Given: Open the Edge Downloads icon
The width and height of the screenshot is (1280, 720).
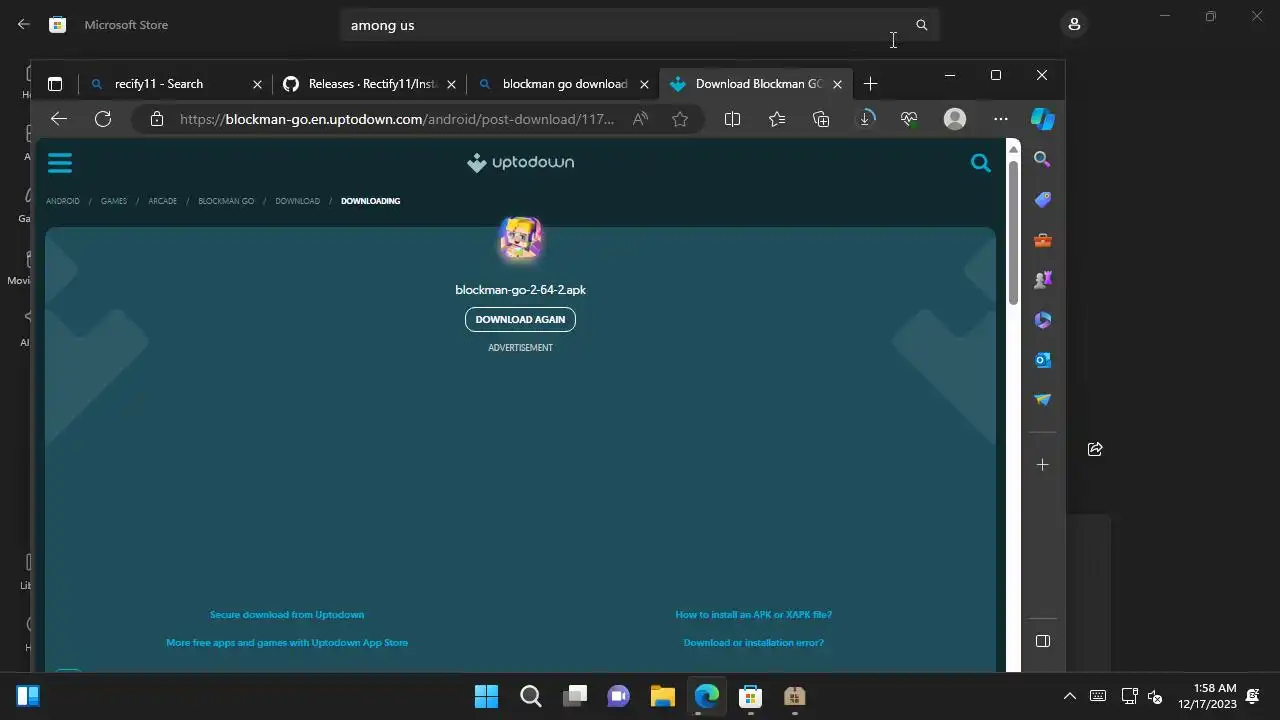Looking at the screenshot, I should coord(866,119).
